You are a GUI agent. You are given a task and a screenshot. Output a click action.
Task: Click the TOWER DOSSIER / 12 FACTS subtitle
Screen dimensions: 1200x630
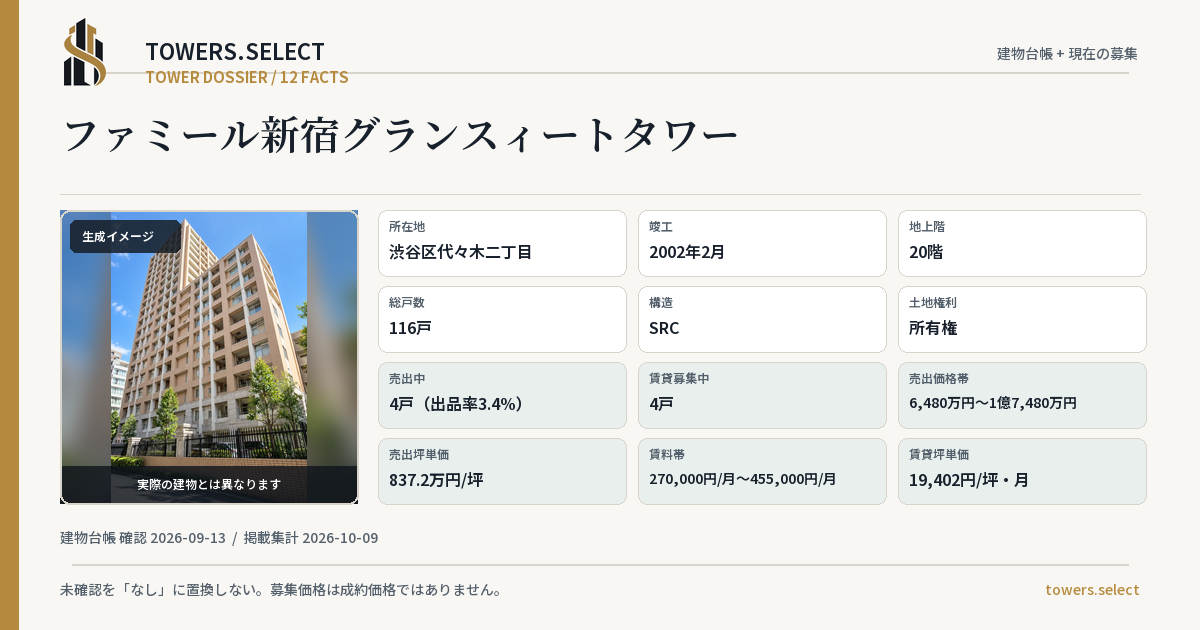247,77
